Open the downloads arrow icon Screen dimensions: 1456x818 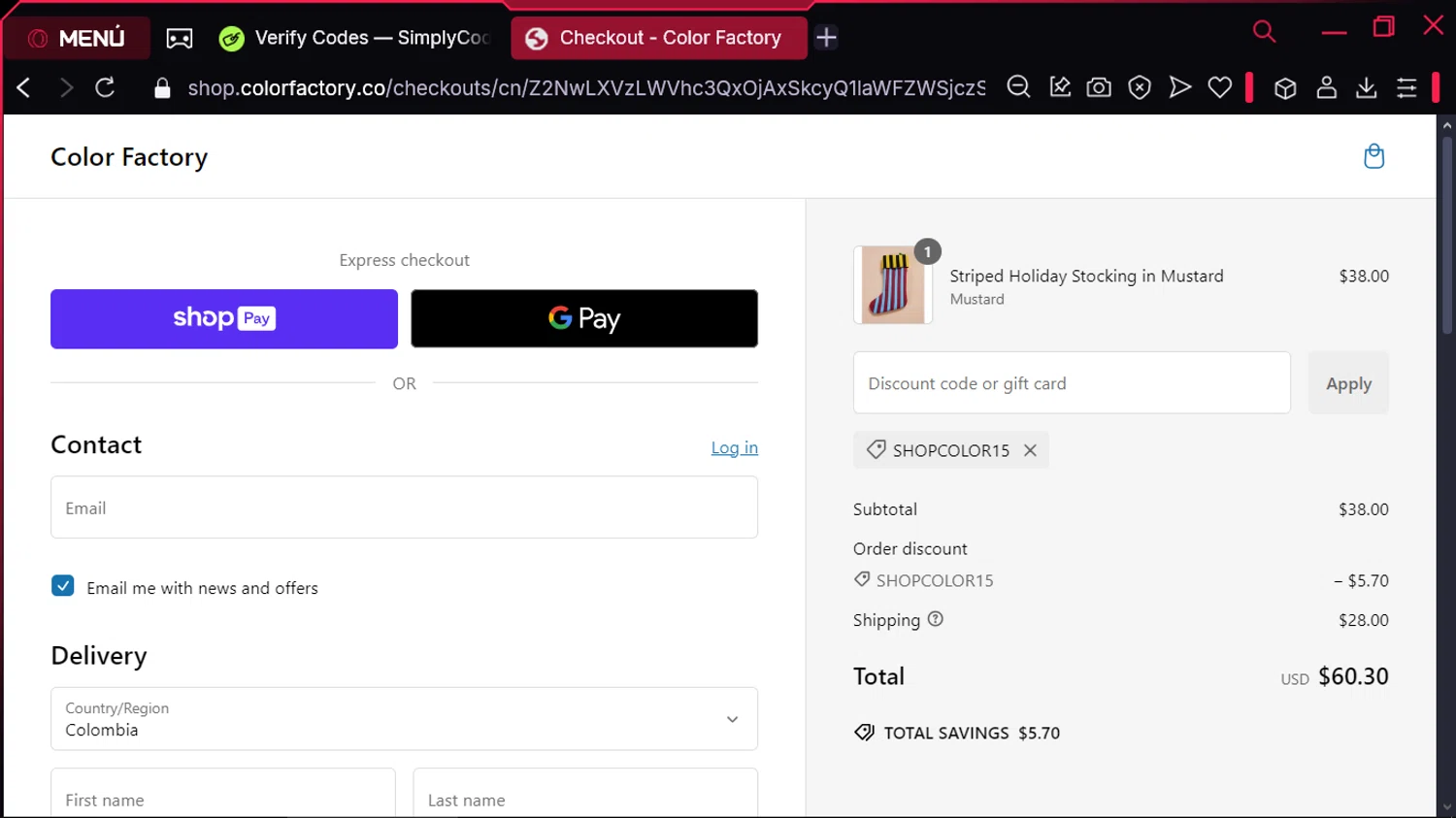(x=1366, y=88)
